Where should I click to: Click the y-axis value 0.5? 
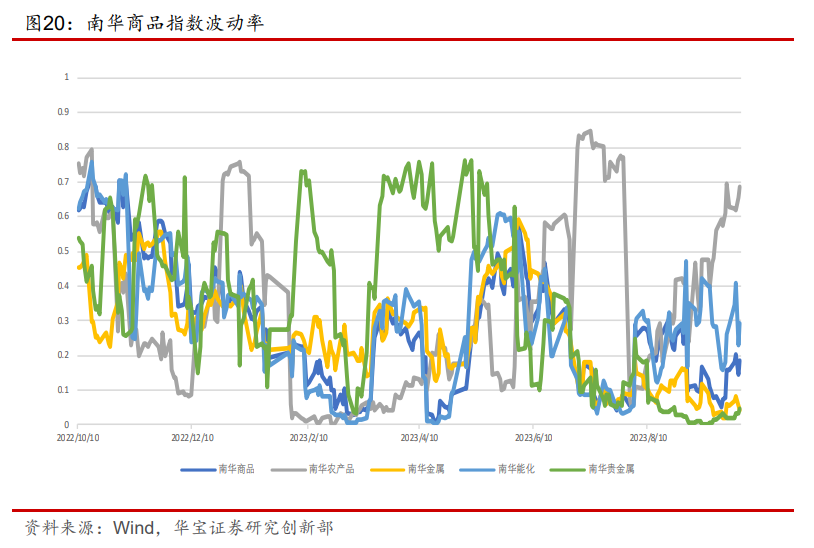tap(63, 251)
